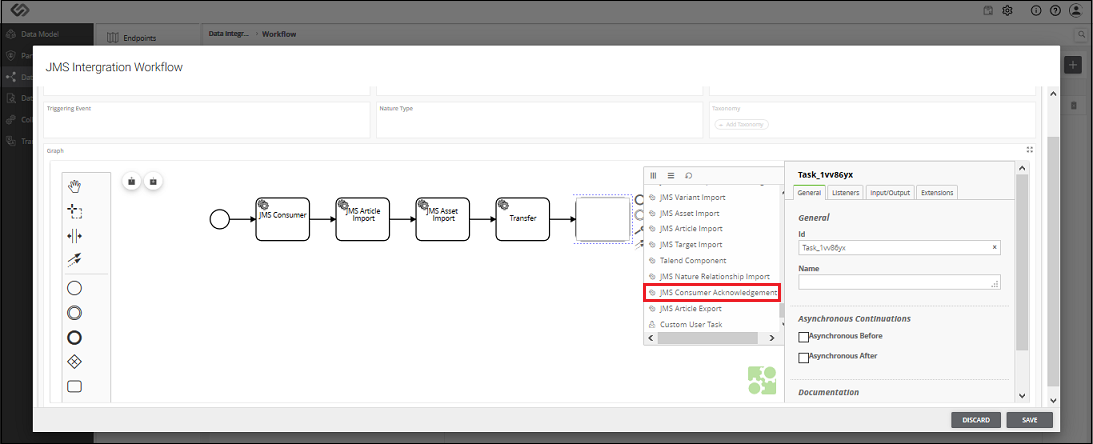Click the Add Taxonomy button
The image size is (1093, 444).
click(x=742, y=124)
